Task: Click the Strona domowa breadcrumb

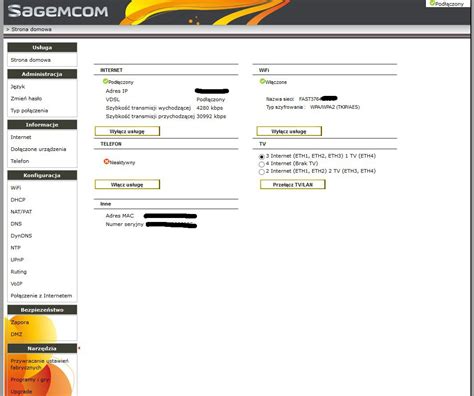Action: coord(31,29)
